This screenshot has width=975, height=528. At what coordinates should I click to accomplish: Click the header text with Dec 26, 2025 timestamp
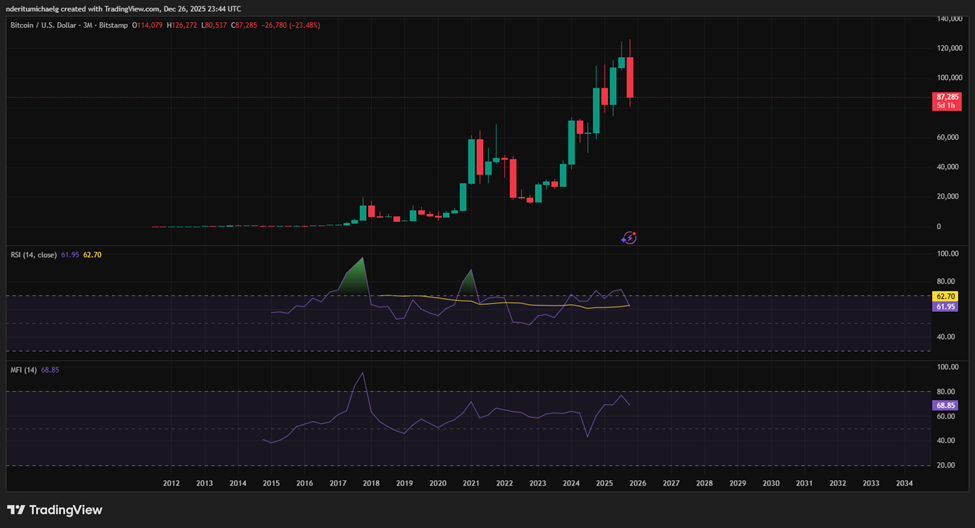(123, 9)
